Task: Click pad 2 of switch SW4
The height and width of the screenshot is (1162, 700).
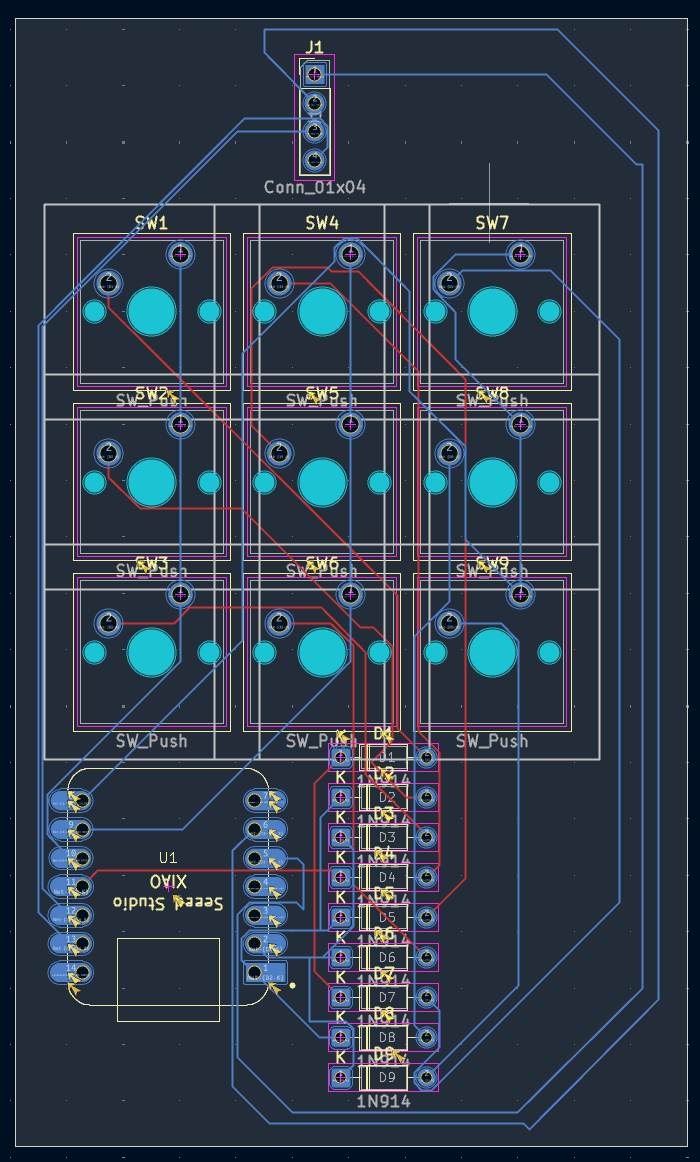Action: point(279,283)
